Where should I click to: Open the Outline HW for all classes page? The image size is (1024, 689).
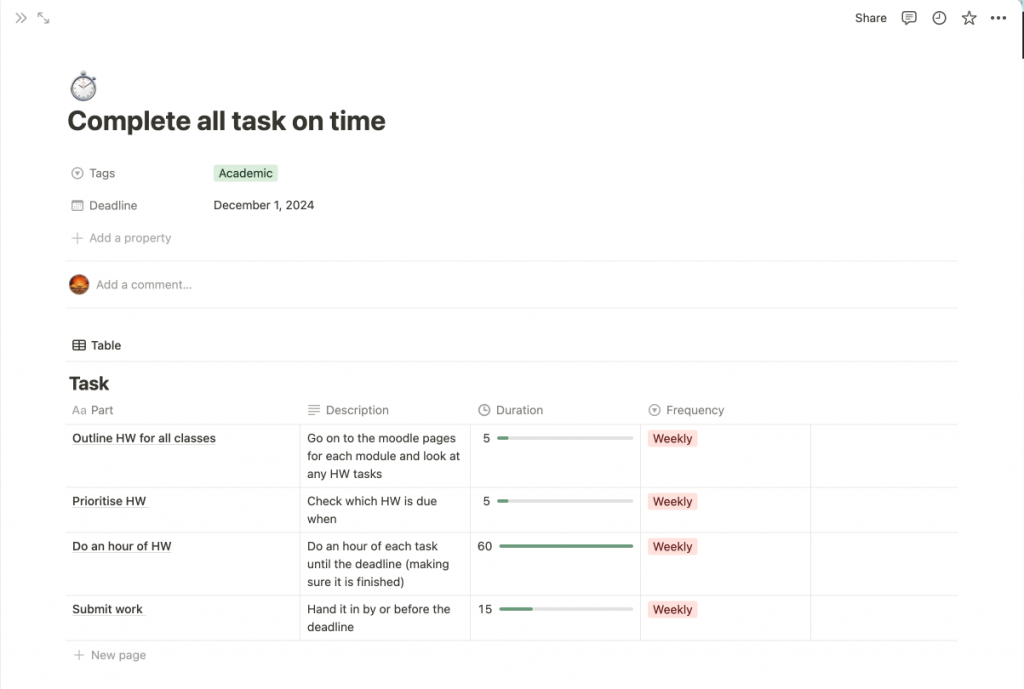click(144, 438)
